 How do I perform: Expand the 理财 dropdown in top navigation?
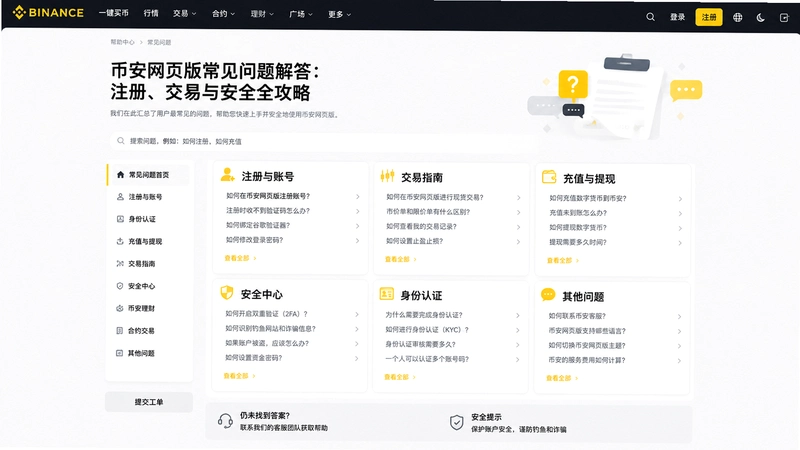[x=262, y=14]
